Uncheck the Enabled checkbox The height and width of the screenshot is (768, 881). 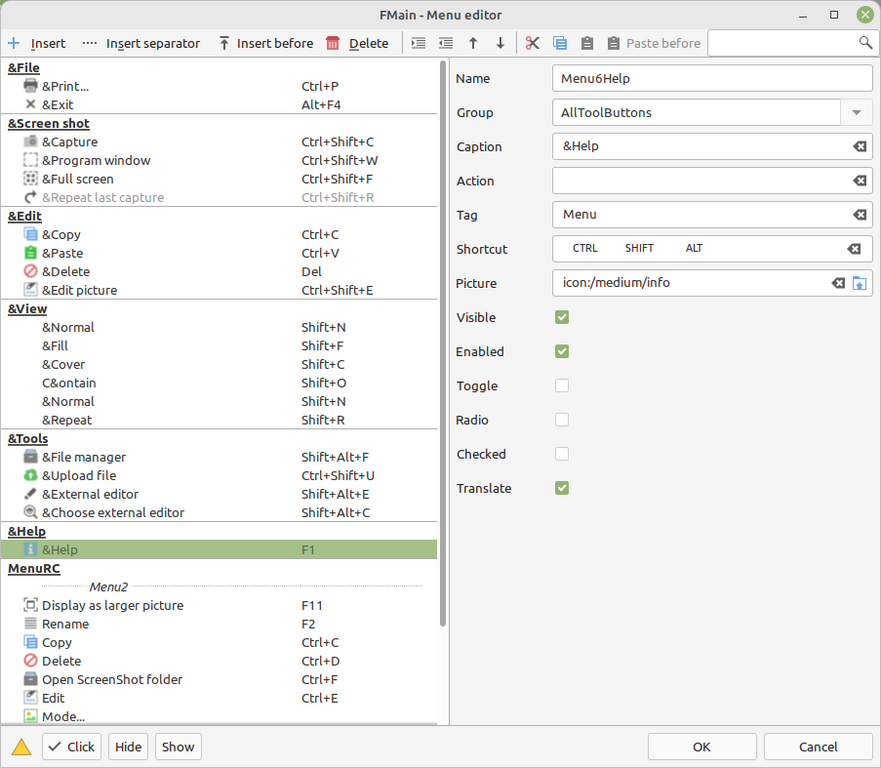(x=562, y=352)
